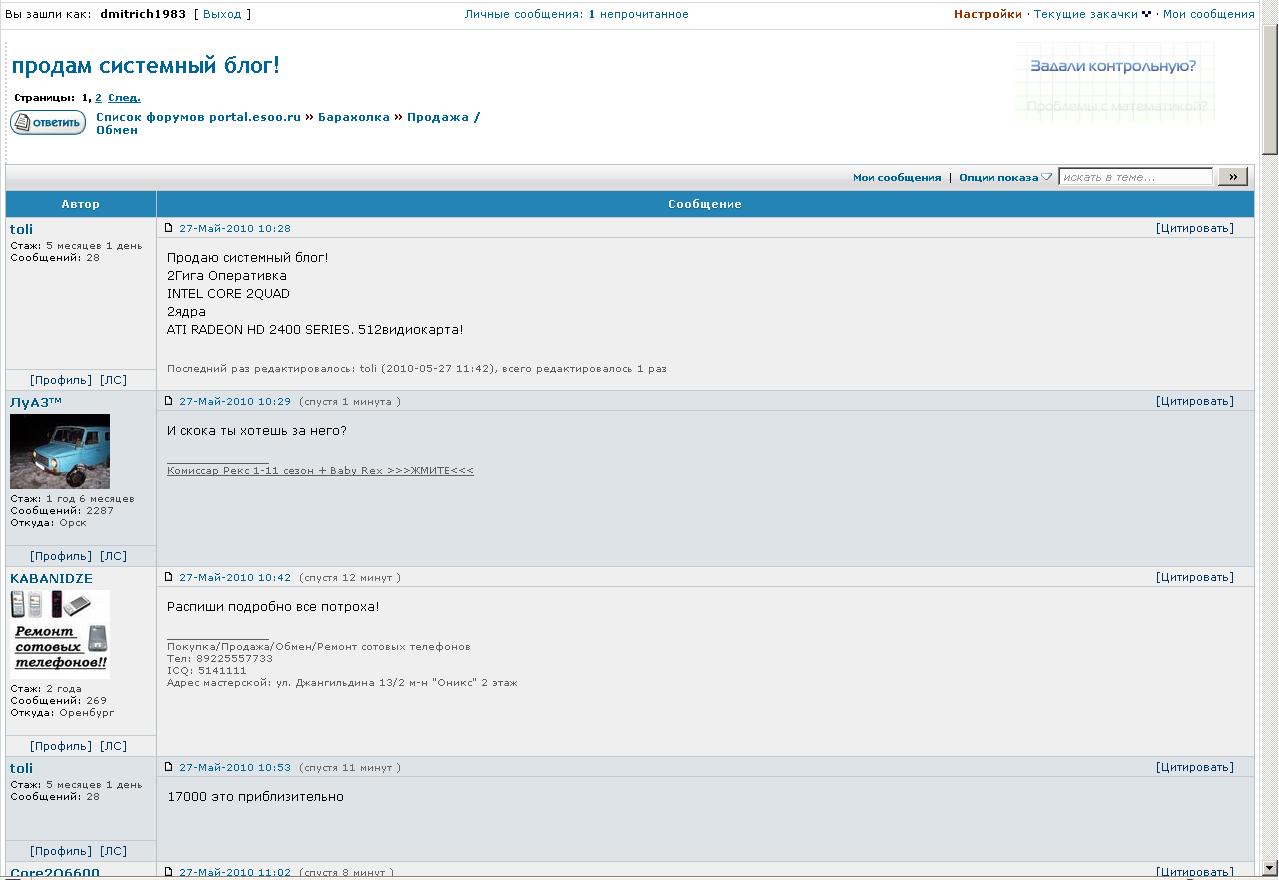Click the post icon beside 27-Май-2010 10:29

coord(169,401)
